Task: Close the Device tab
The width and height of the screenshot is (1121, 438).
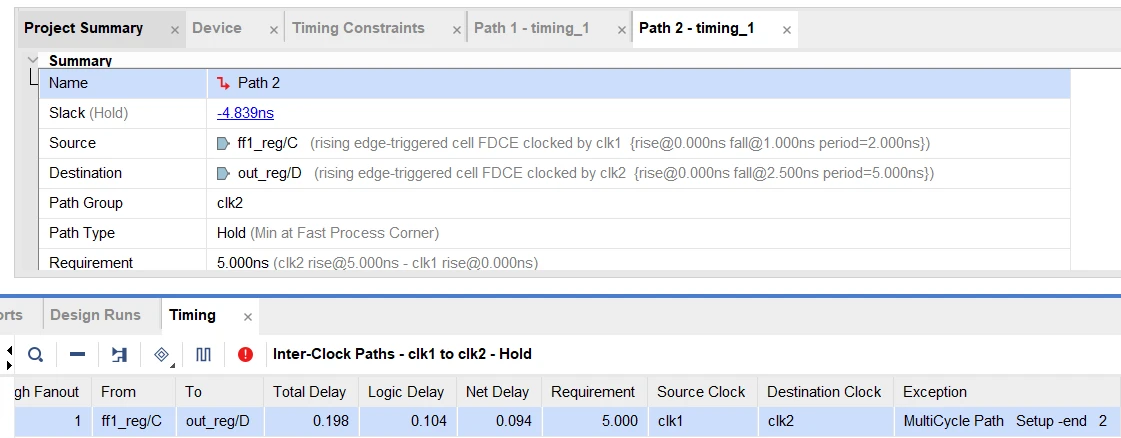Action: point(274,30)
